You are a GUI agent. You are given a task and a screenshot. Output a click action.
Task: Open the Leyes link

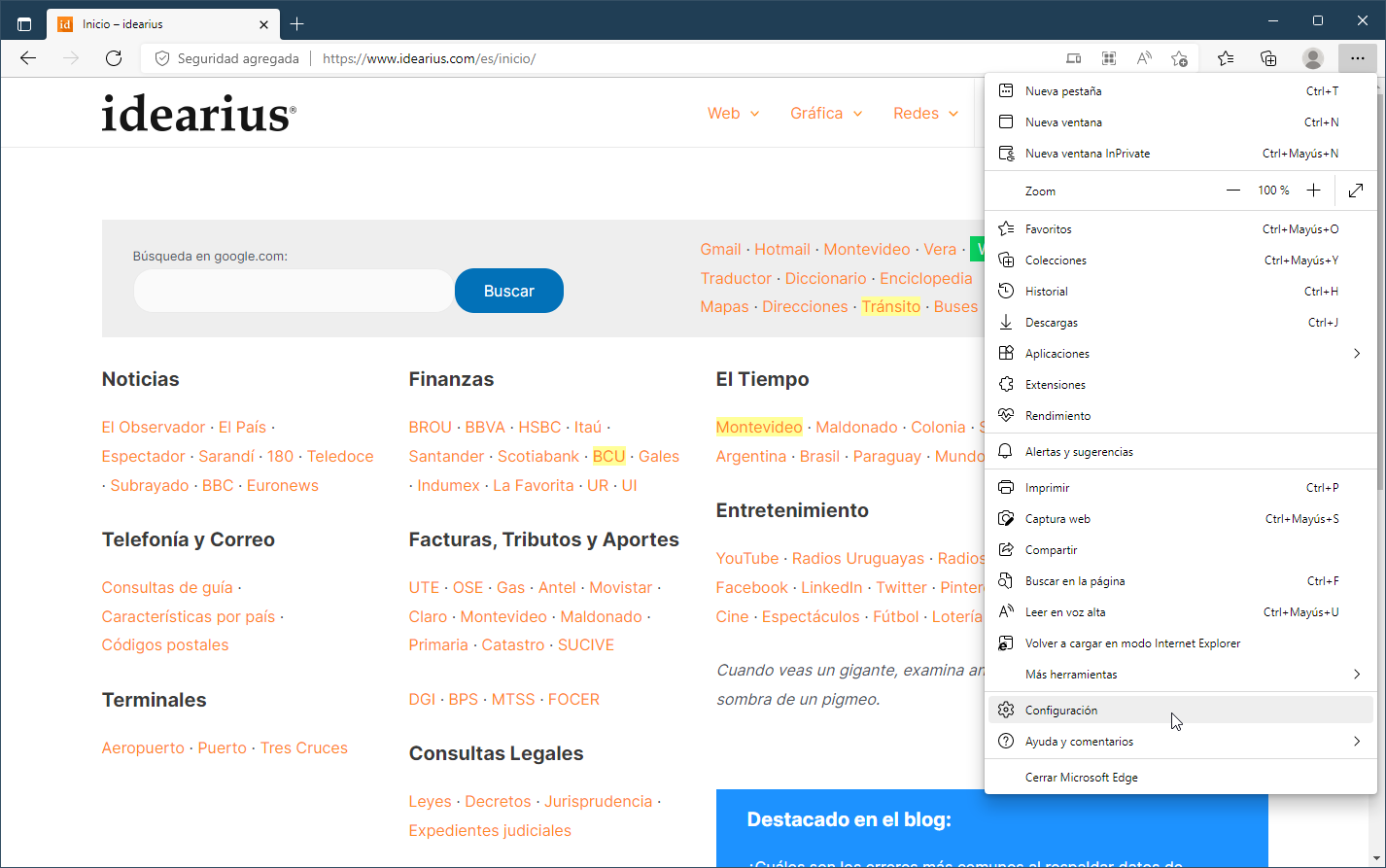point(430,802)
